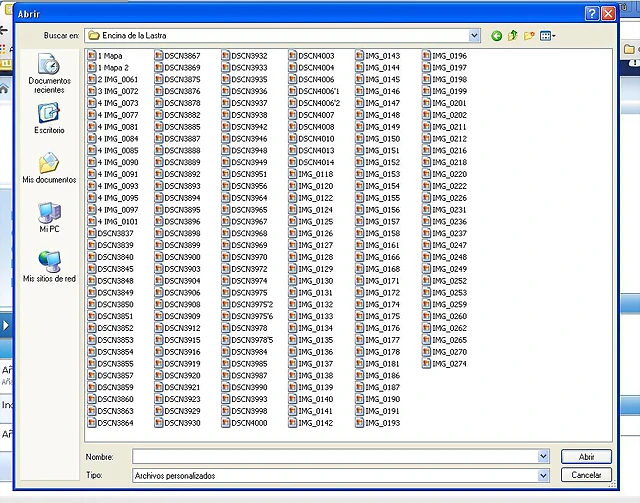Select file DSCN3942
Image resolution: width=640 pixels, height=503 pixels.
[x=244, y=127]
